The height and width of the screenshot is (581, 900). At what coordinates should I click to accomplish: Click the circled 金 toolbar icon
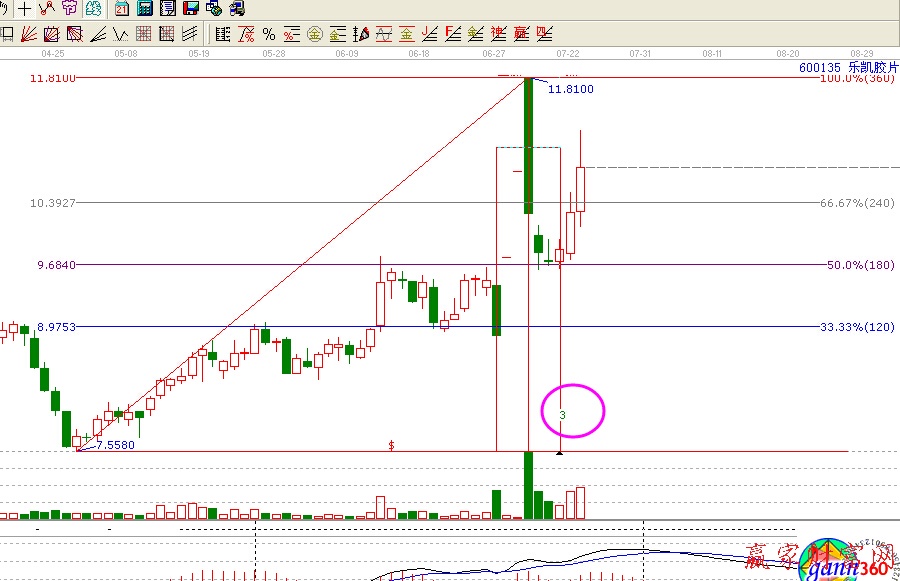[314, 34]
